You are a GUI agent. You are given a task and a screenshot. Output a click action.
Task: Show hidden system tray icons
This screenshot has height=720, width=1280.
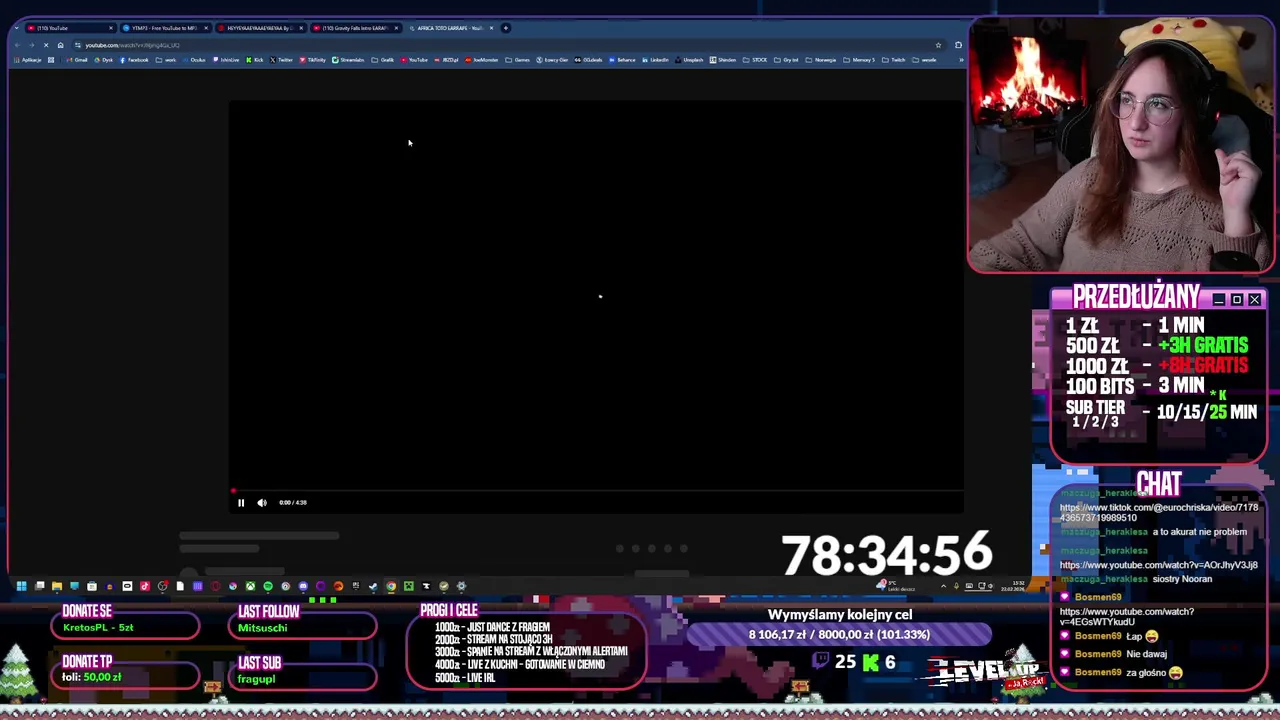pyautogui.click(x=943, y=587)
